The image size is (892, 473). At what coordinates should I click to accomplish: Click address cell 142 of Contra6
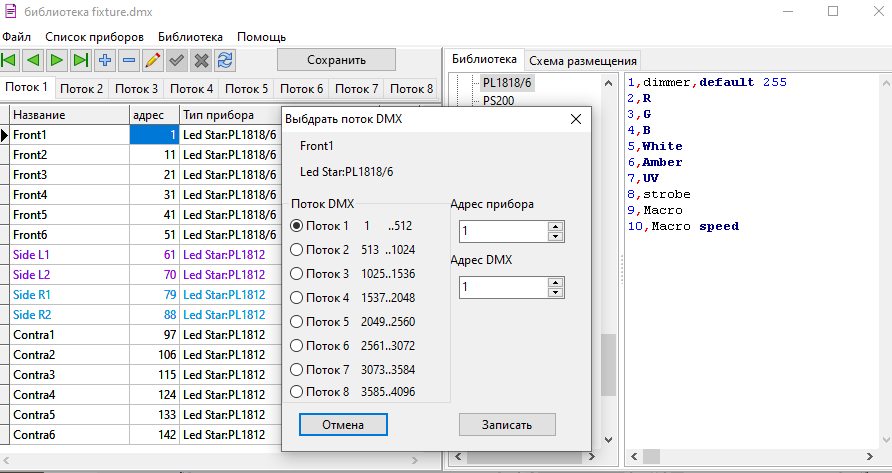[155, 435]
